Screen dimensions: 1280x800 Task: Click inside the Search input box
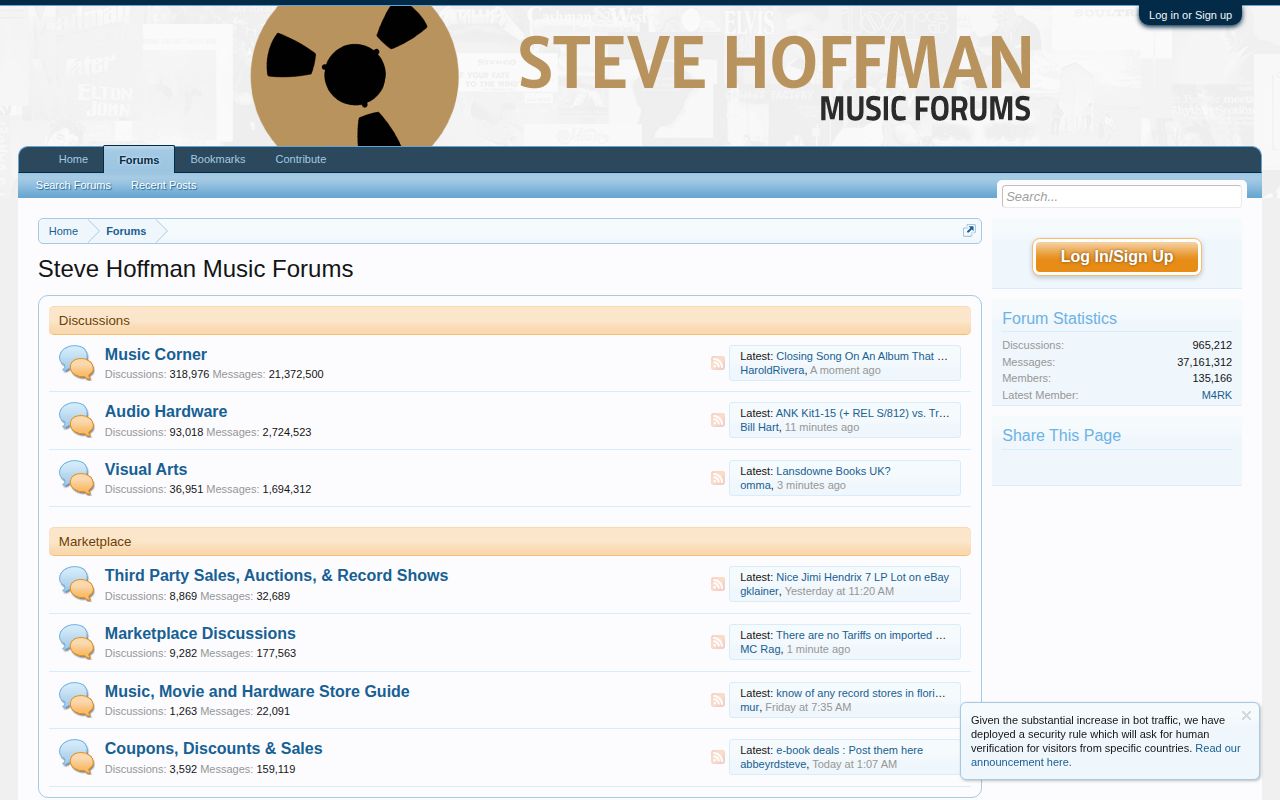[x=1120, y=196]
